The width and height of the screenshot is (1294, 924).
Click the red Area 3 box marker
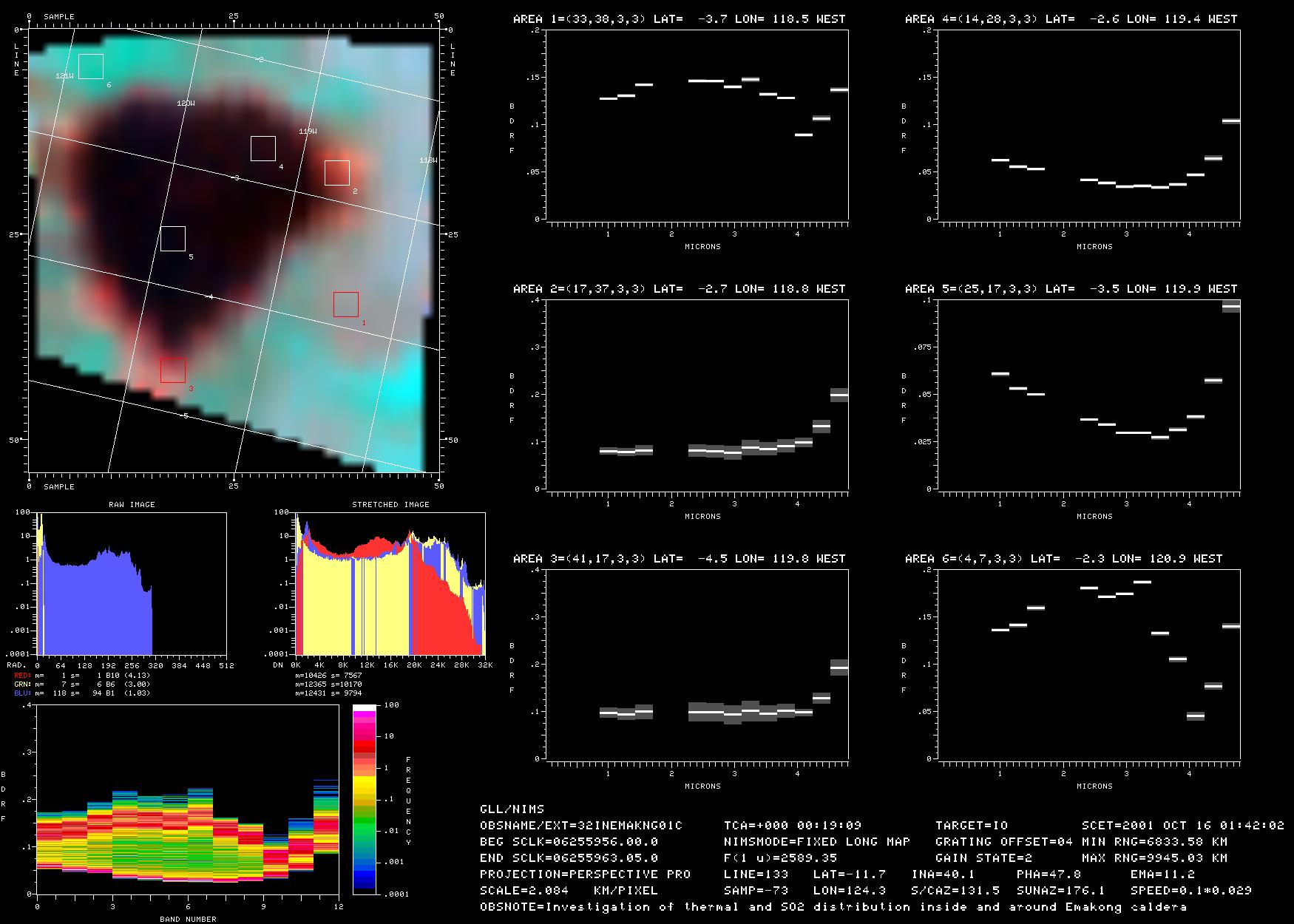click(173, 370)
